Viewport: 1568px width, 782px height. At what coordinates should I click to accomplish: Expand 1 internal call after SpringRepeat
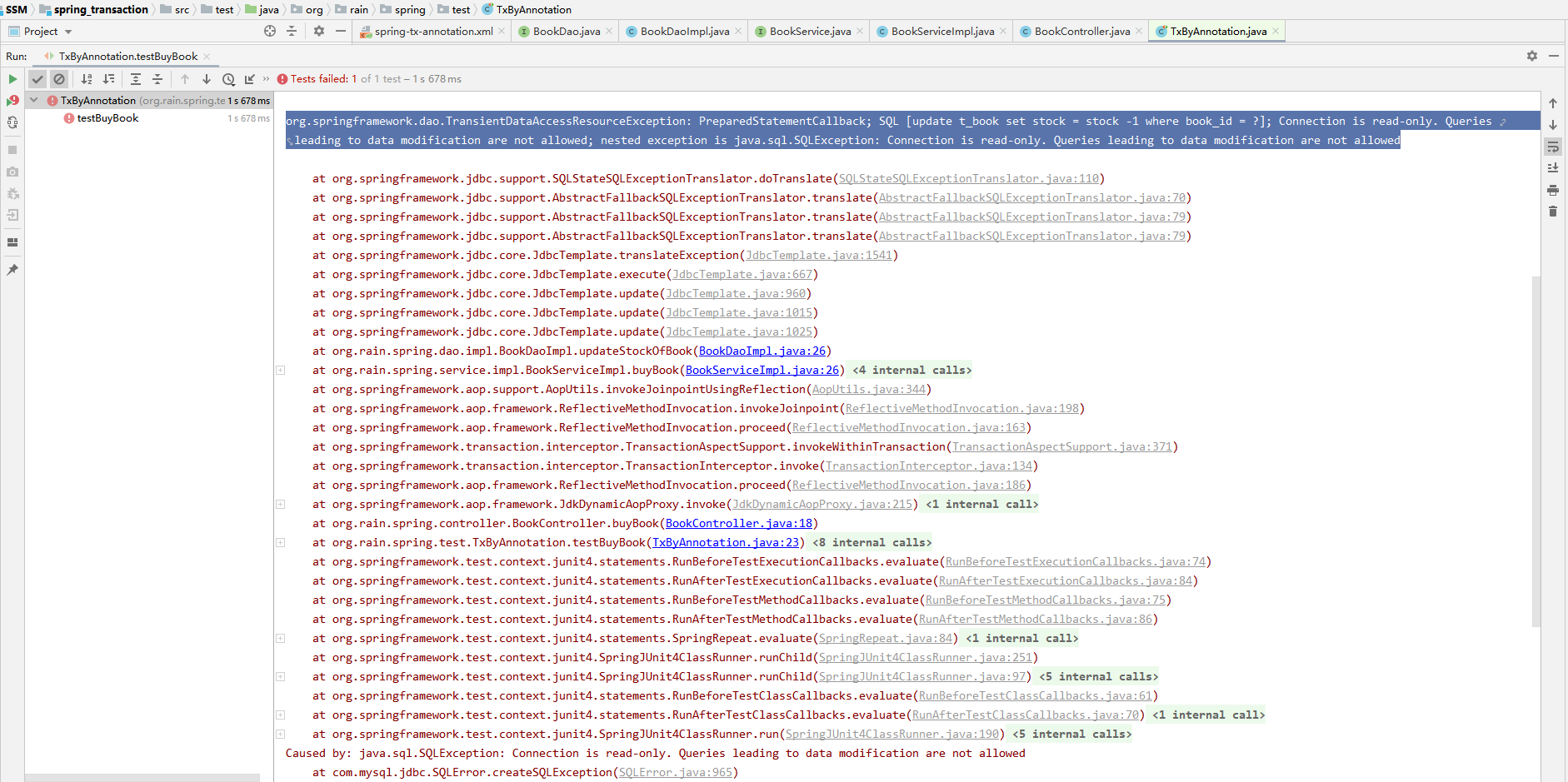[1022, 639]
